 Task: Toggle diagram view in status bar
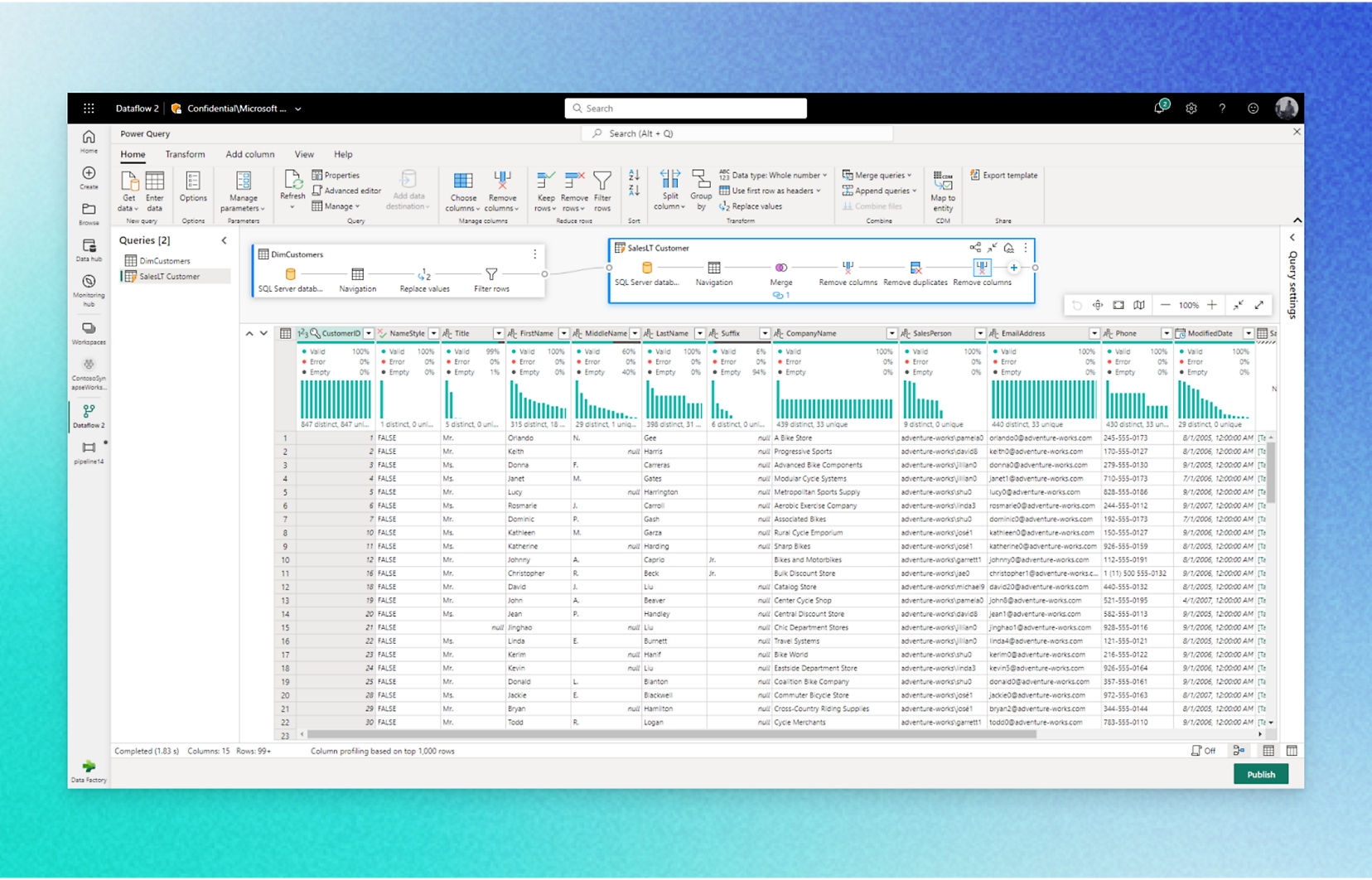[x=1239, y=751]
